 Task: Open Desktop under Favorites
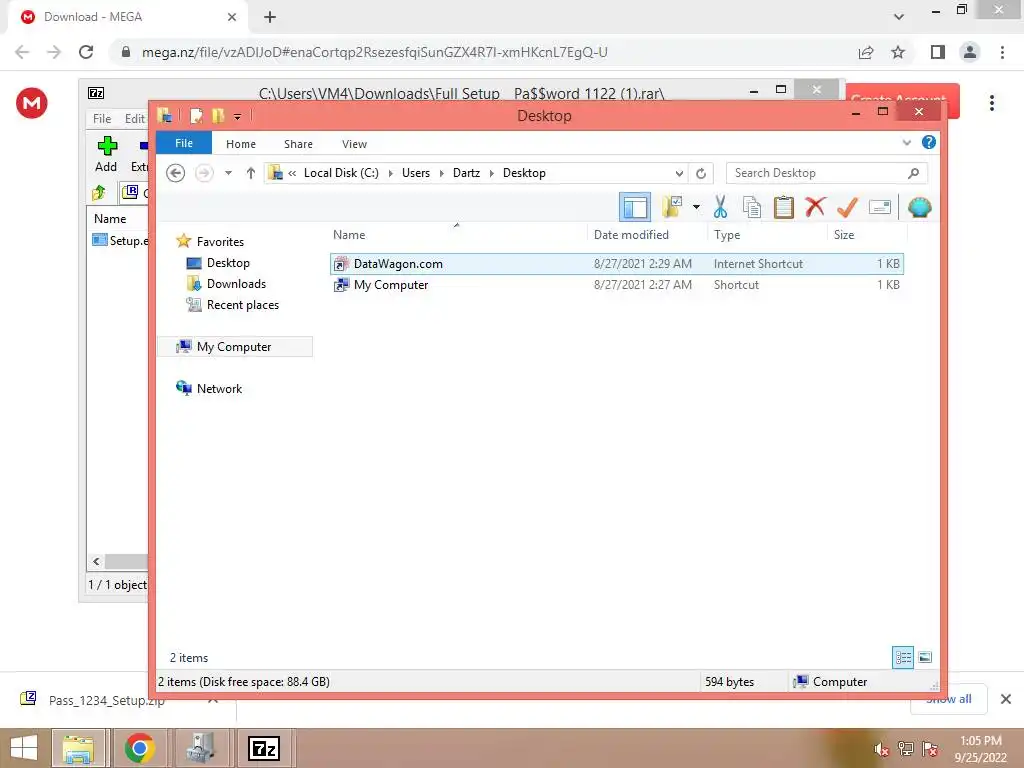[x=228, y=263]
